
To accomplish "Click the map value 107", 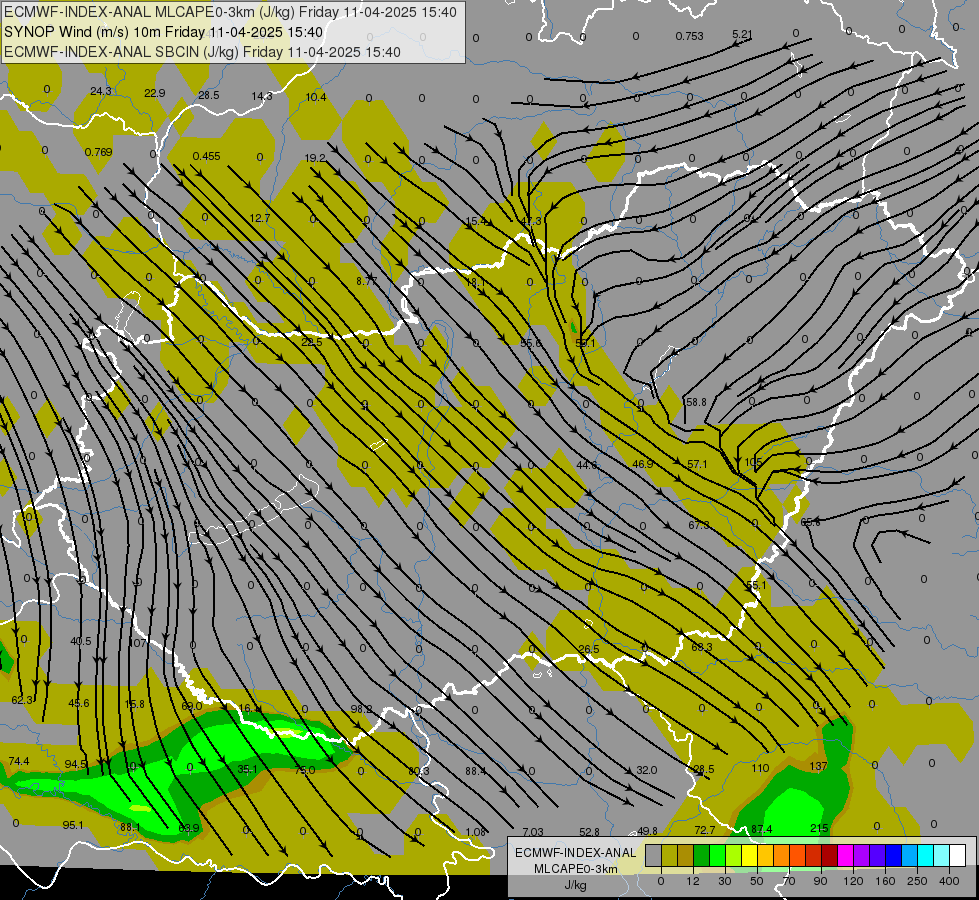I will pyautogui.click(x=137, y=643).
